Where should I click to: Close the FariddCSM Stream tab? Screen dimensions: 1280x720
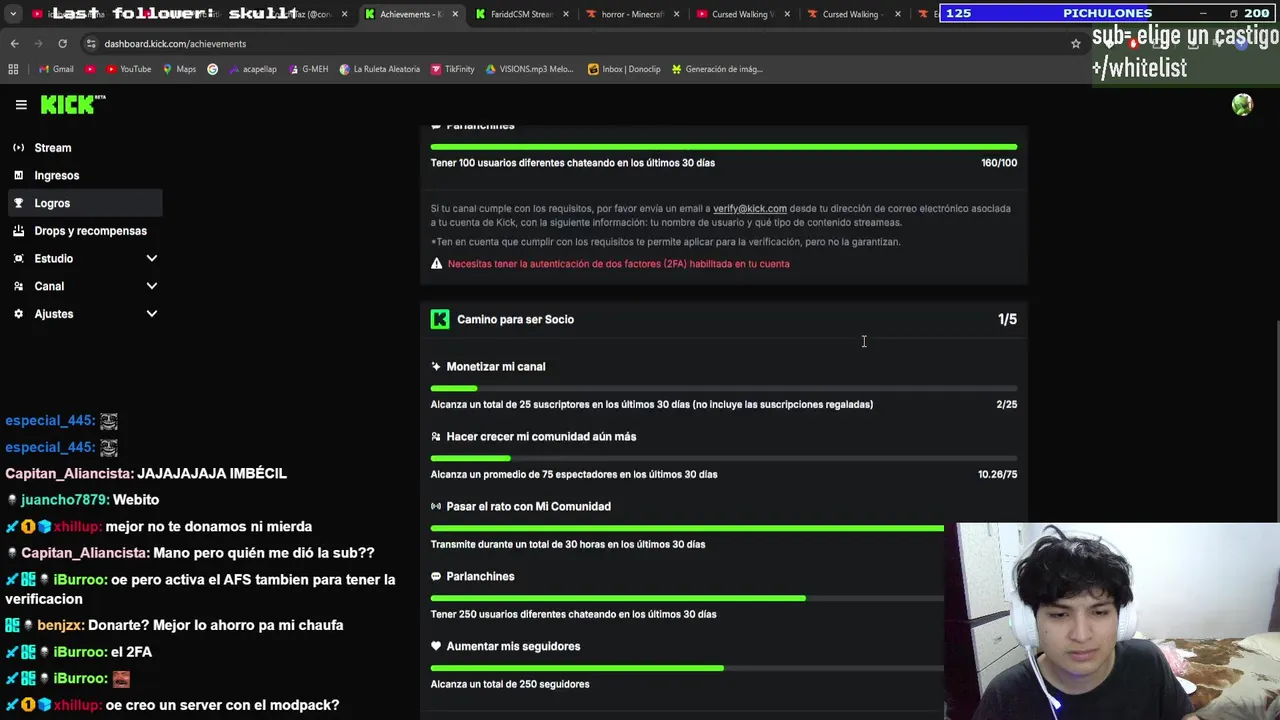tap(565, 14)
